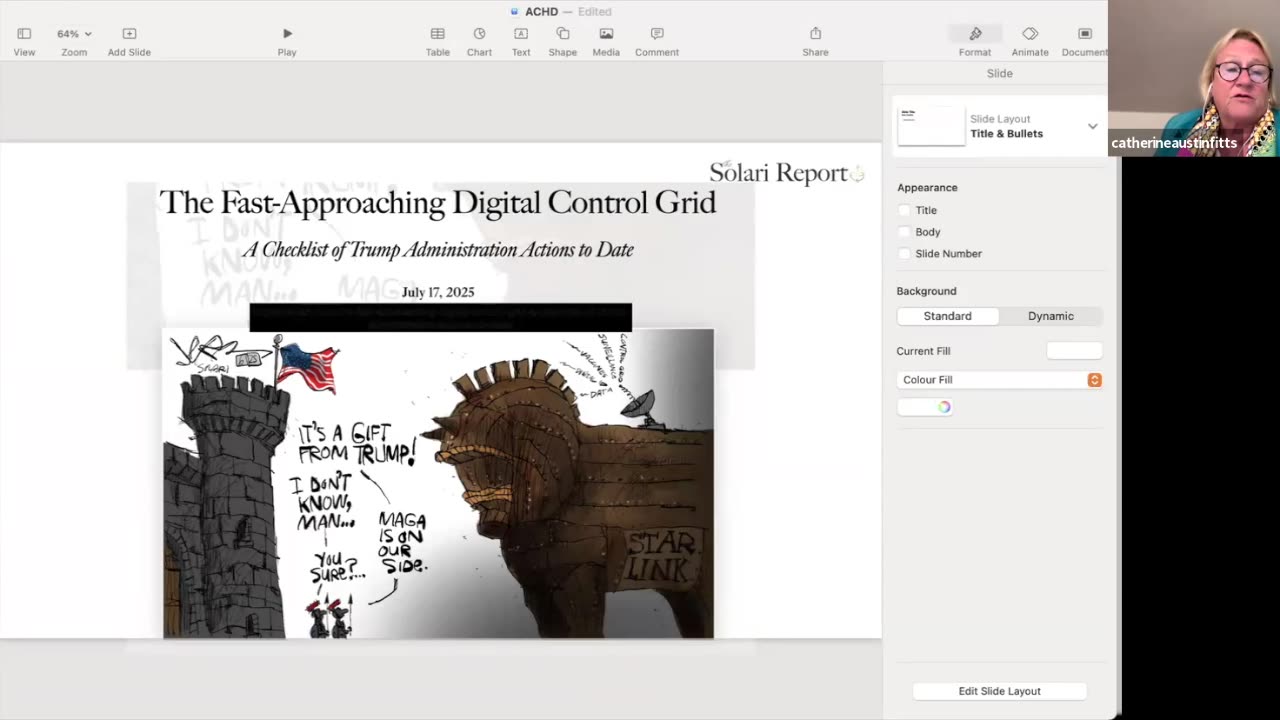
Task: Open the Colour Fill dropdown
Action: [1094, 380]
